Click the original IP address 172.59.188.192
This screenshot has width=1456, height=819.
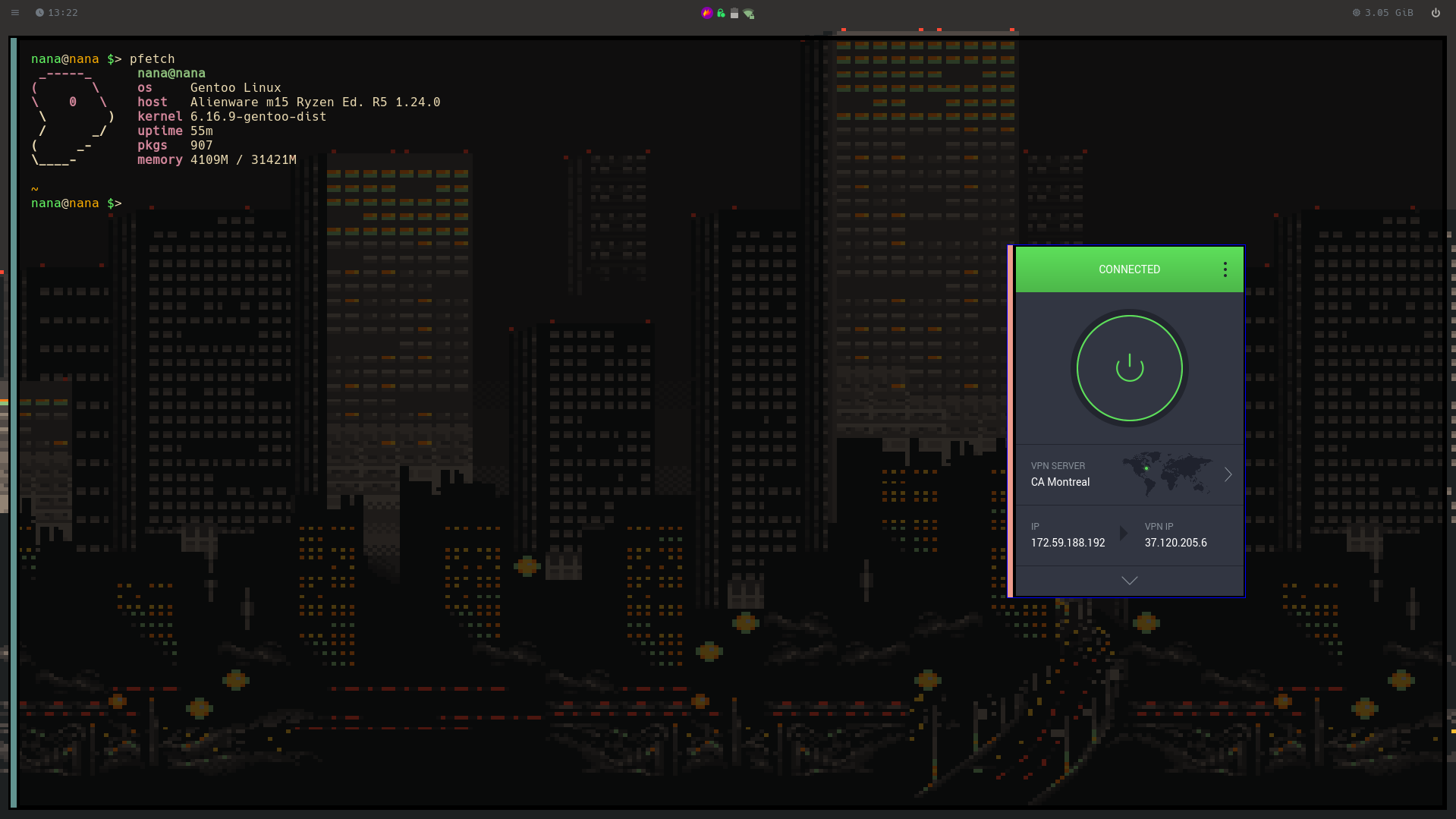click(1068, 543)
